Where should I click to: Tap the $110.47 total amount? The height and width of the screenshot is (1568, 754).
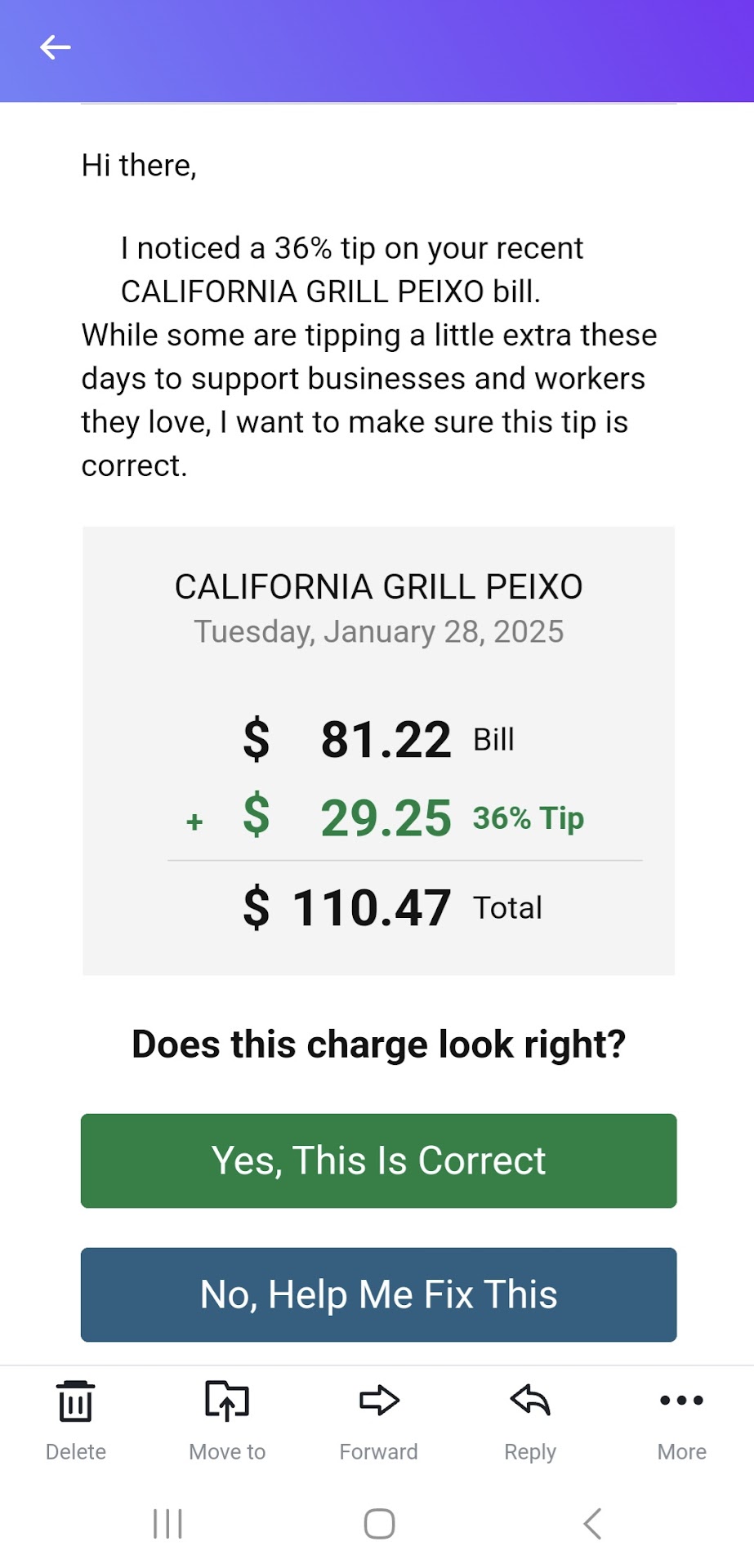pos(372,908)
